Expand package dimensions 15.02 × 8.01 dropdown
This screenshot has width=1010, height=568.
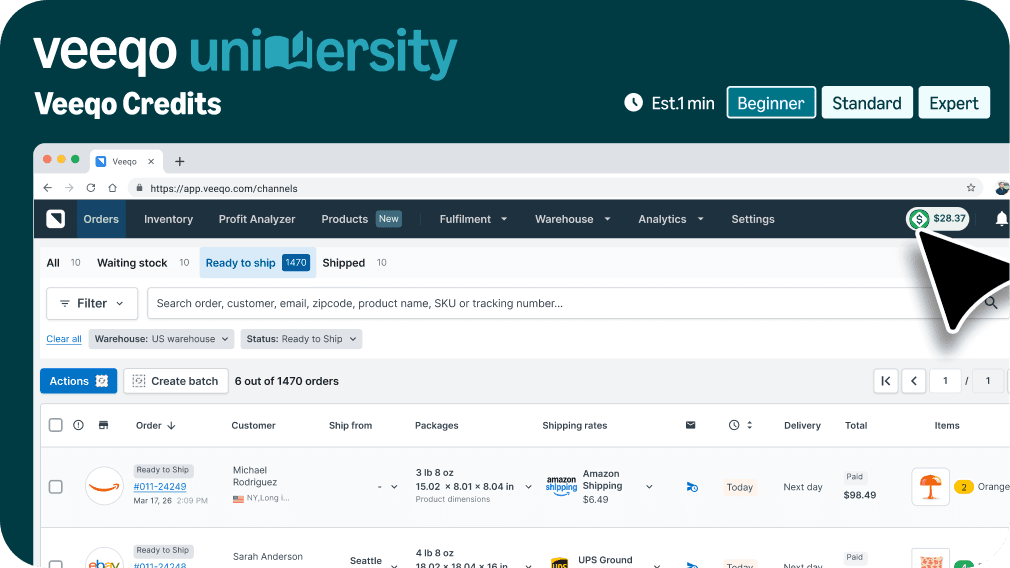click(528, 487)
